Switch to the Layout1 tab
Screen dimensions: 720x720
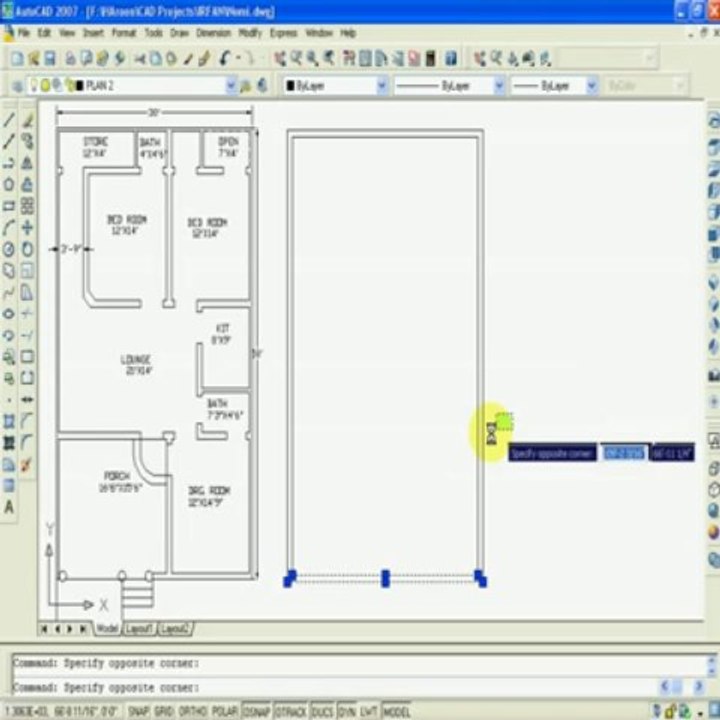(x=139, y=629)
